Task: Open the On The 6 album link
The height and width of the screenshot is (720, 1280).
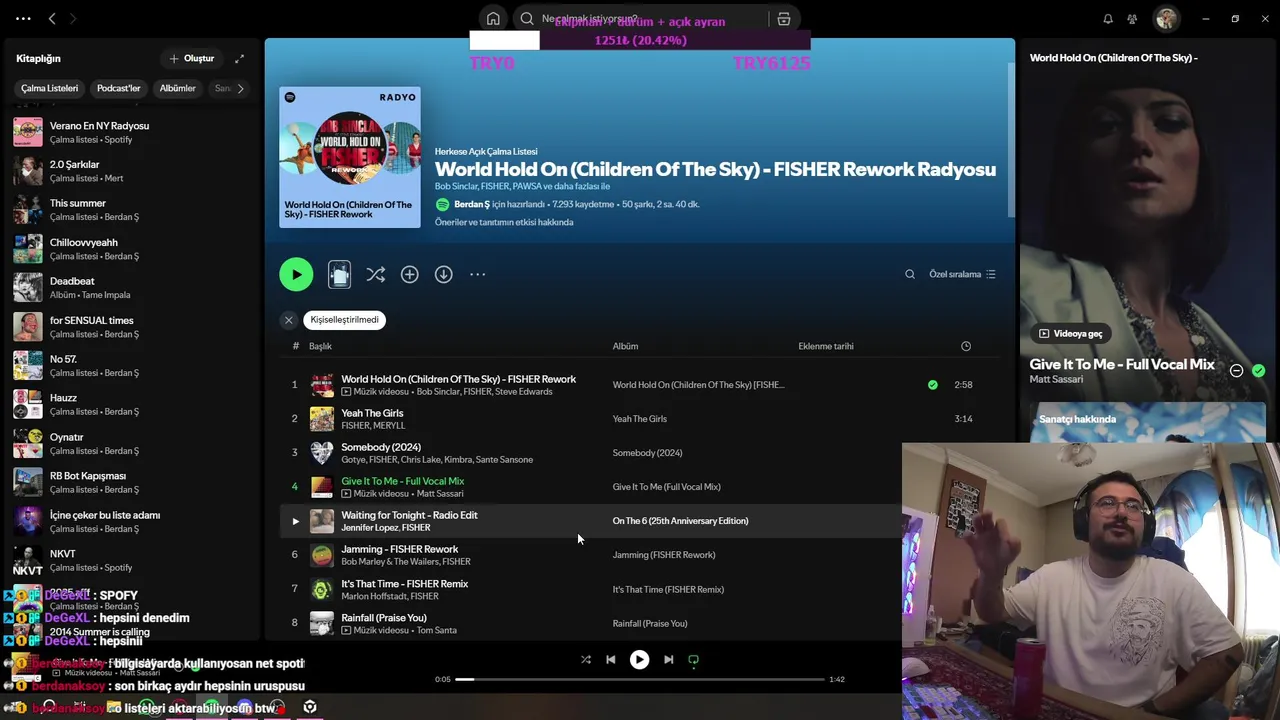Action: point(680,521)
